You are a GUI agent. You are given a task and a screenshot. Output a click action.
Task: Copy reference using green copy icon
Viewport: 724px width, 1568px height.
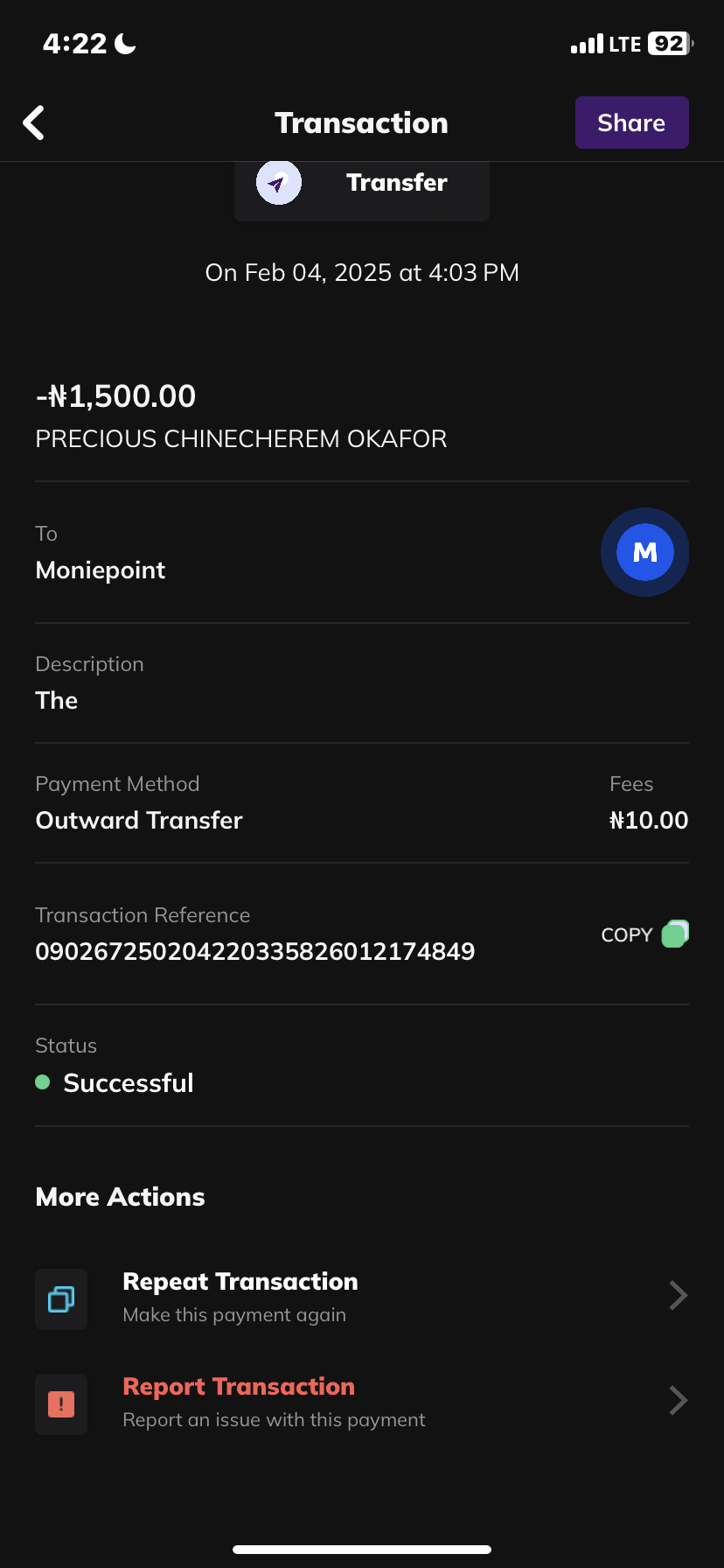(675, 934)
